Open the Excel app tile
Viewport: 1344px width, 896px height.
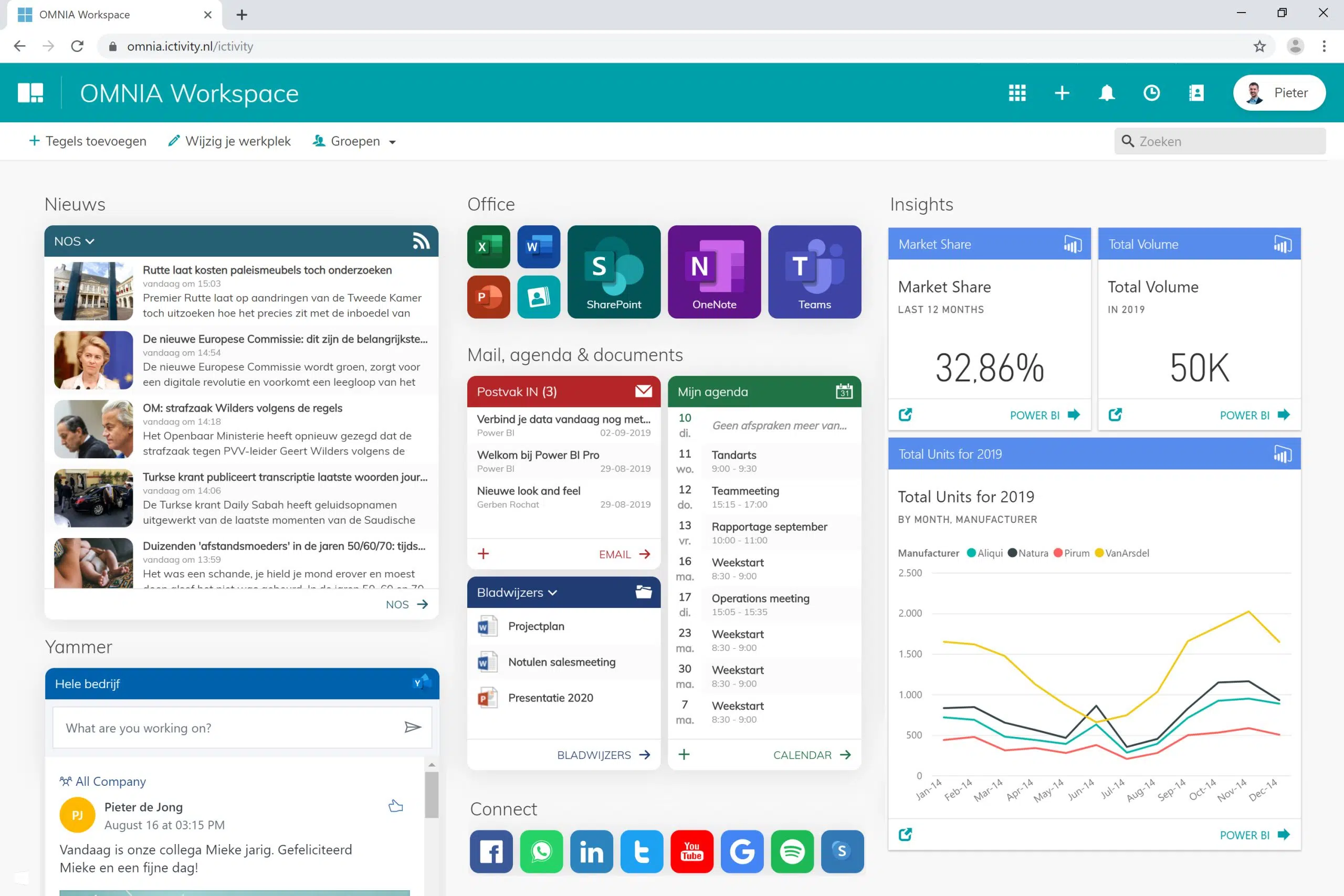pyautogui.click(x=488, y=247)
